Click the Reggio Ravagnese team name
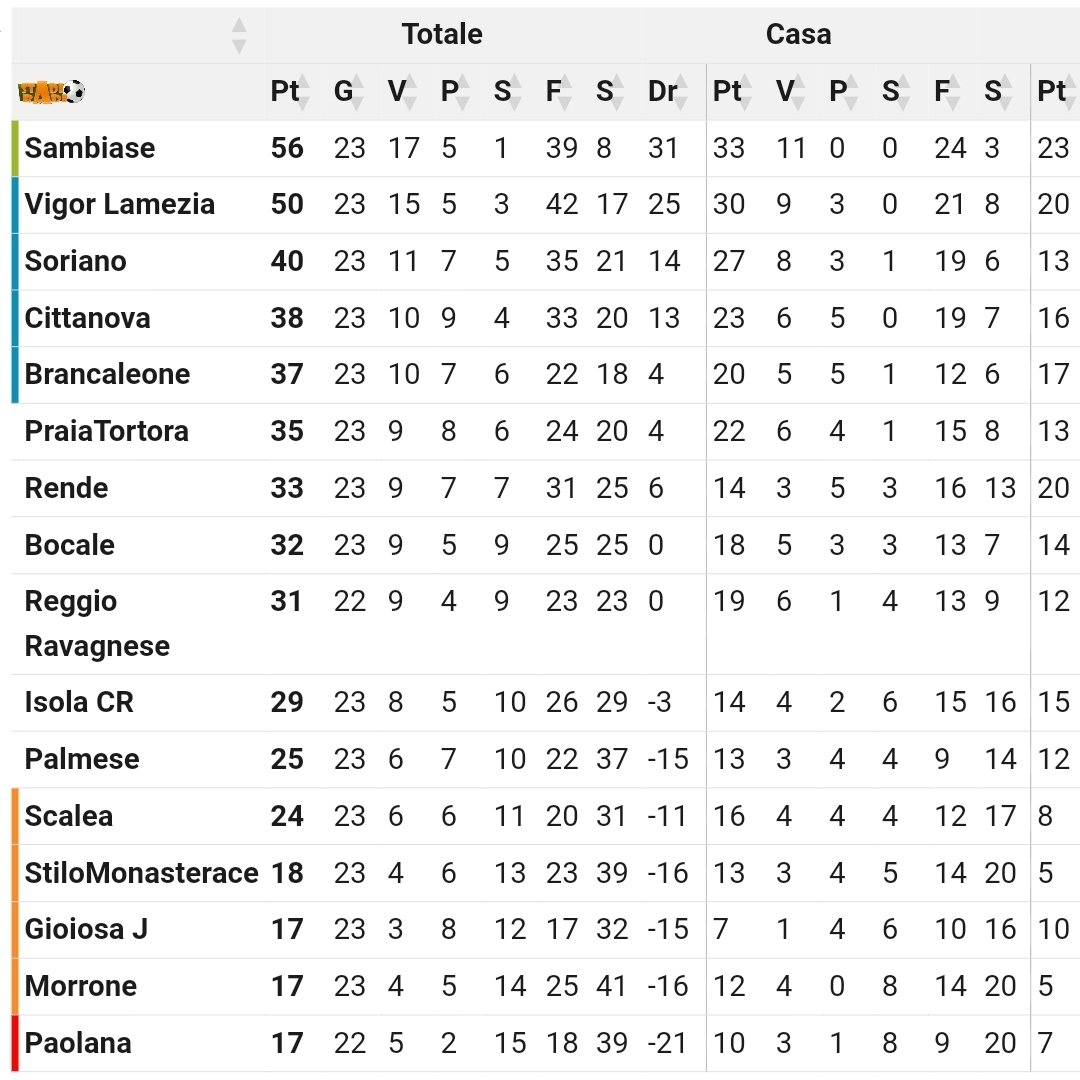The image size is (1080, 1080). 97,624
